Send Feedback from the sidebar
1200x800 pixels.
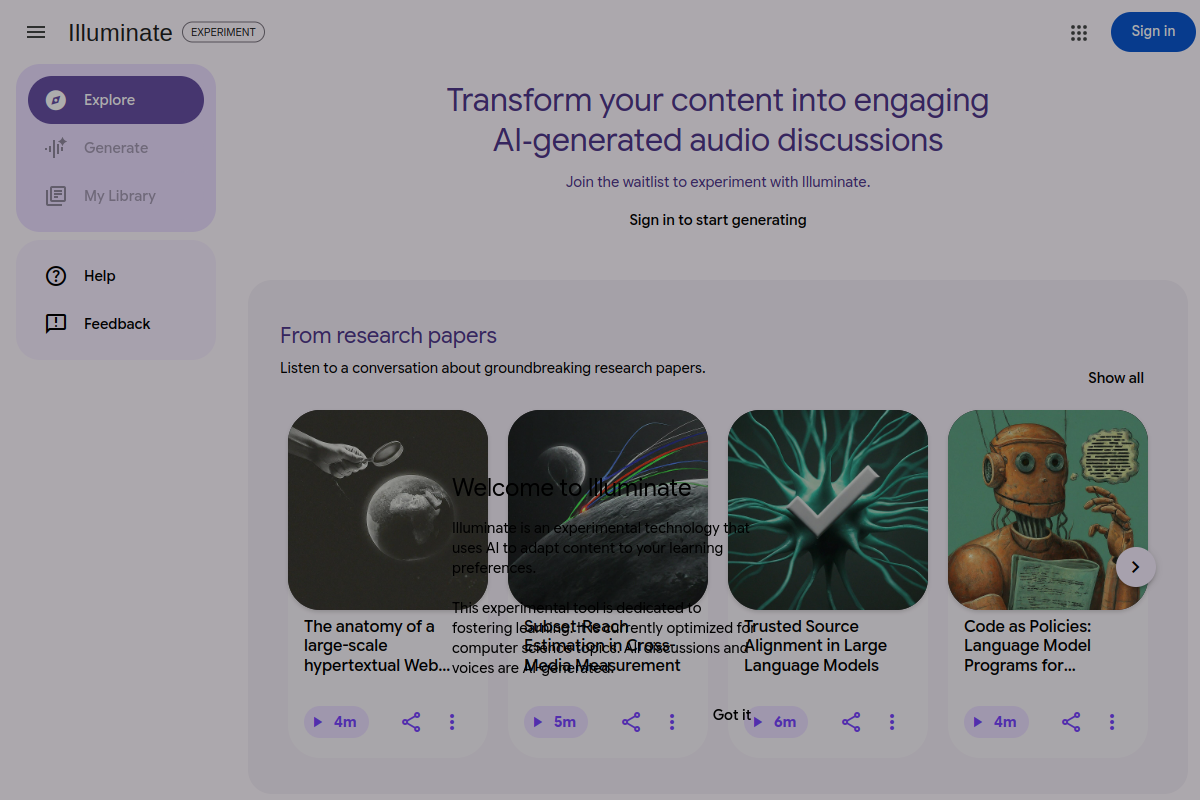click(x=116, y=324)
